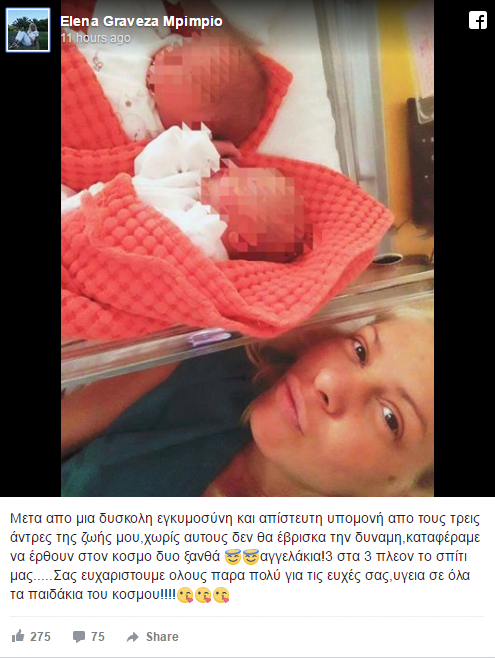Click the caption line ending 'κοσμου!!!!'
Image resolution: width=495 pixels, height=658 pixels.
(x=120, y=595)
